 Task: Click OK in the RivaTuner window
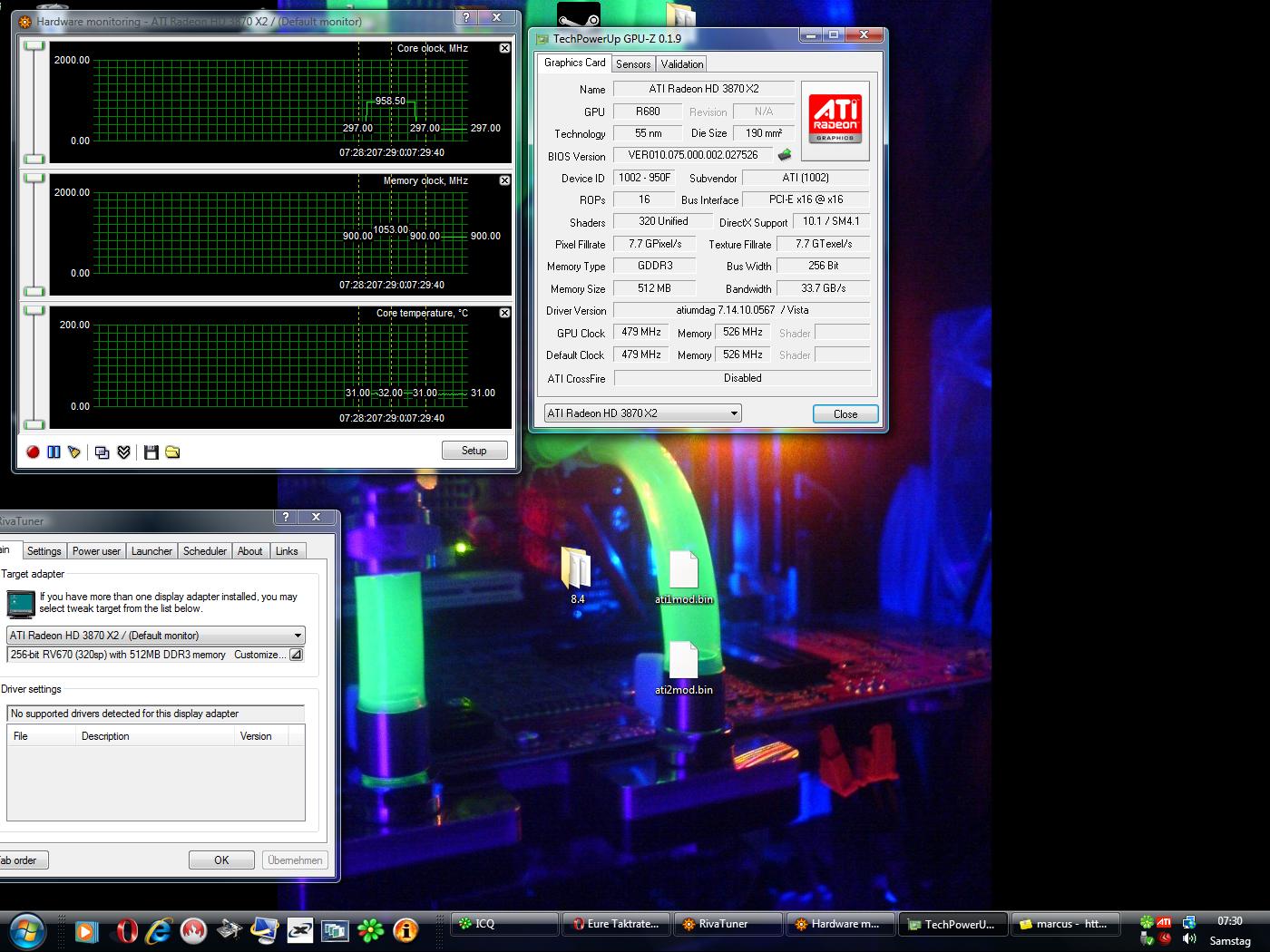click(221, 860)
